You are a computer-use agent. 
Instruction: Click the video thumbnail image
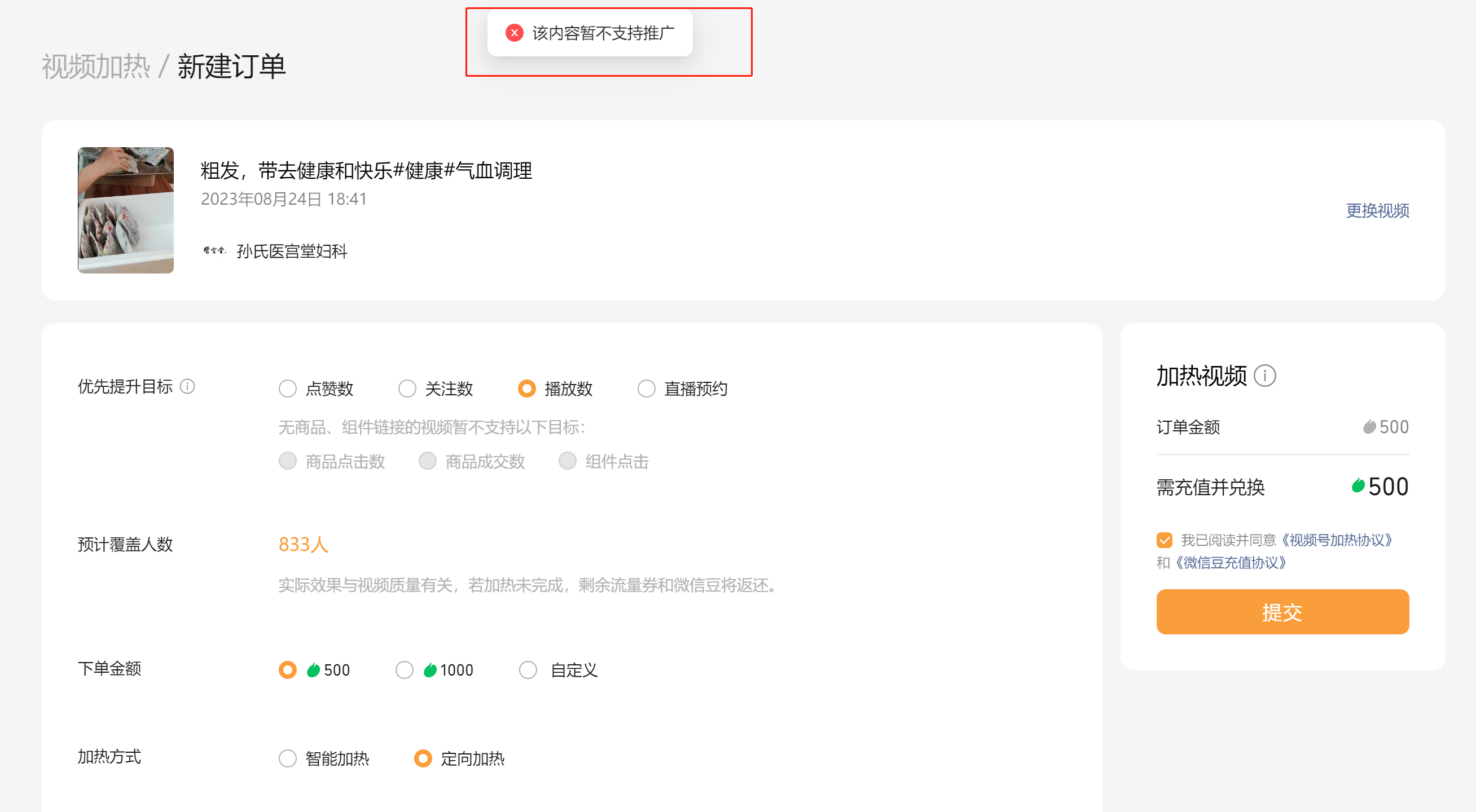click(125, 210)
